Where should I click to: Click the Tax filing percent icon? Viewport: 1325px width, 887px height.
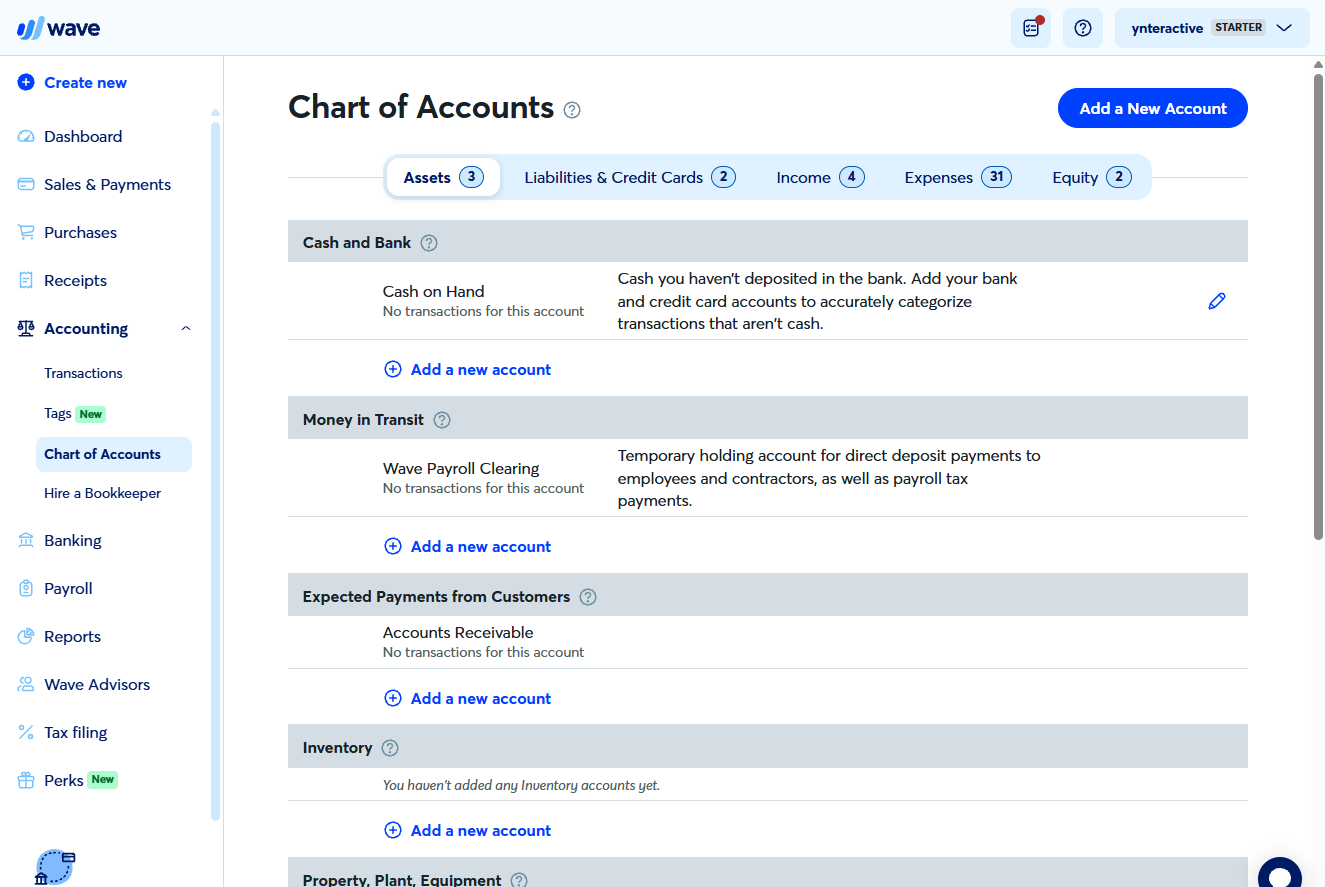[x=26, y=733]
